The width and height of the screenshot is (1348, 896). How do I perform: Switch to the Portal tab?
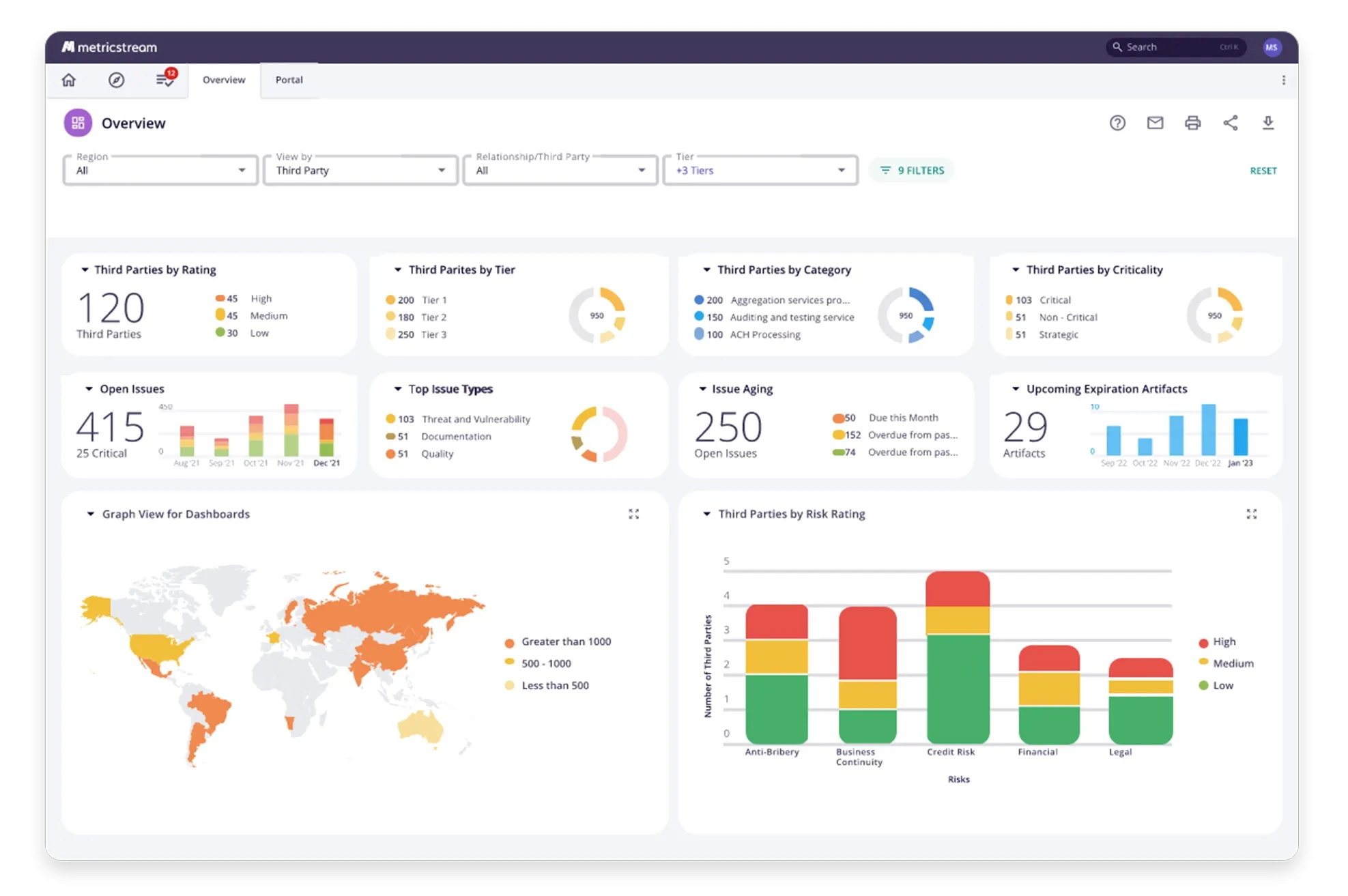289,80
